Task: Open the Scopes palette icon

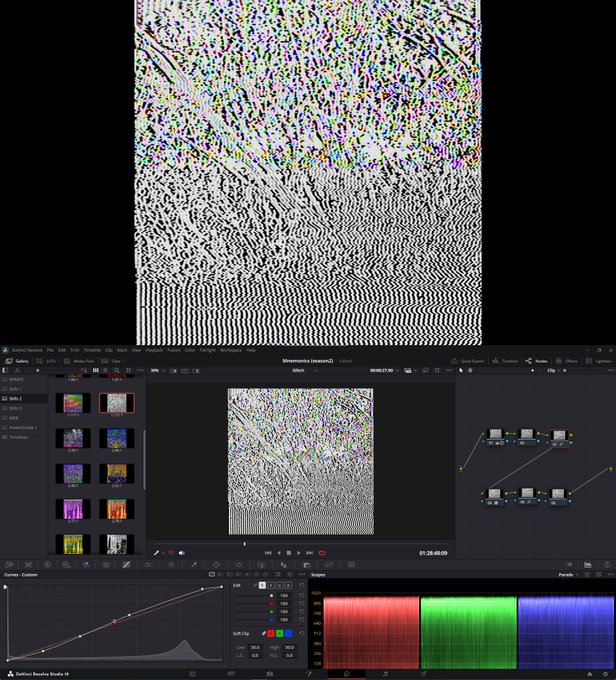Action: 588,565
